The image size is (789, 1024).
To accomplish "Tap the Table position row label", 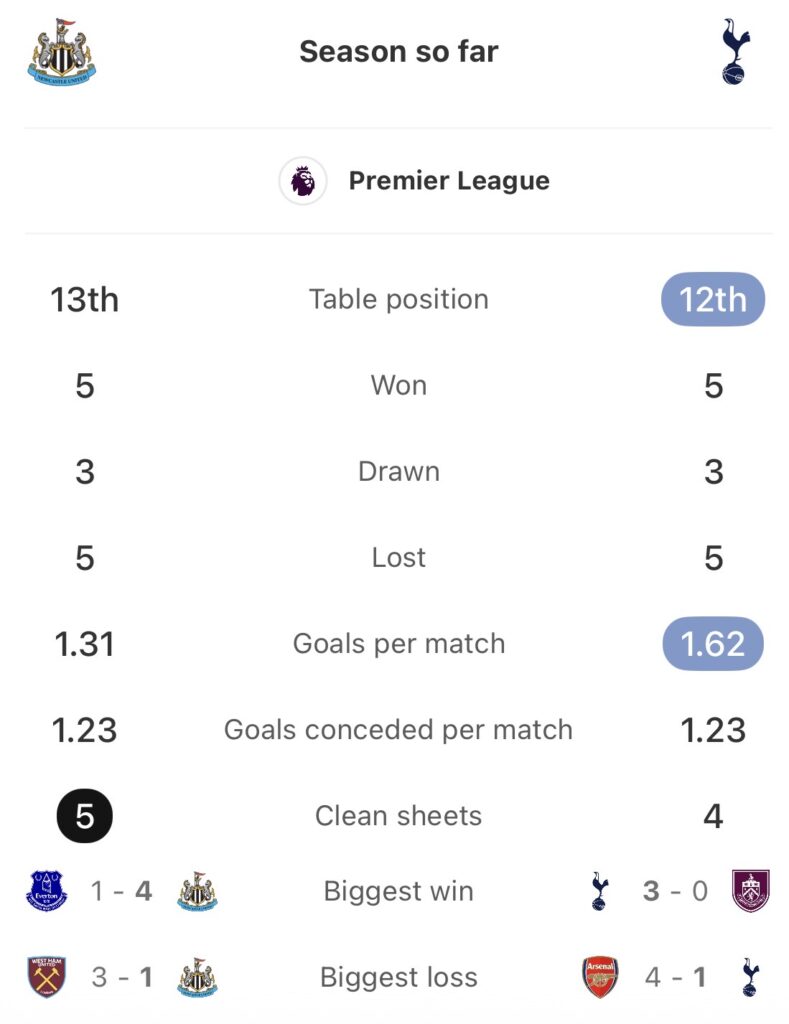I will [398, 299].
